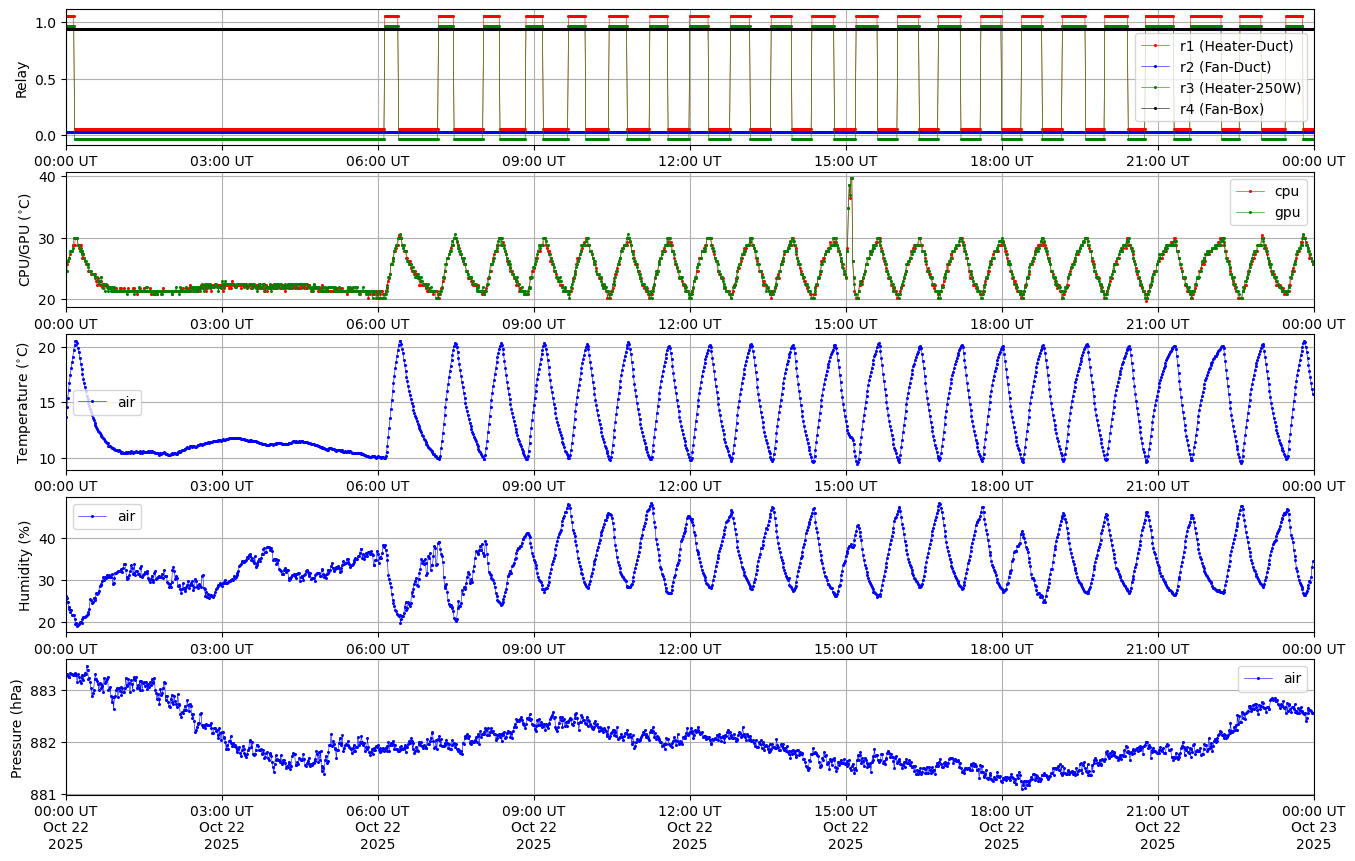Click the Pressure (hPa) axis label
The width and height of the screenshot is (1355, 861).
tap(17, 727)
